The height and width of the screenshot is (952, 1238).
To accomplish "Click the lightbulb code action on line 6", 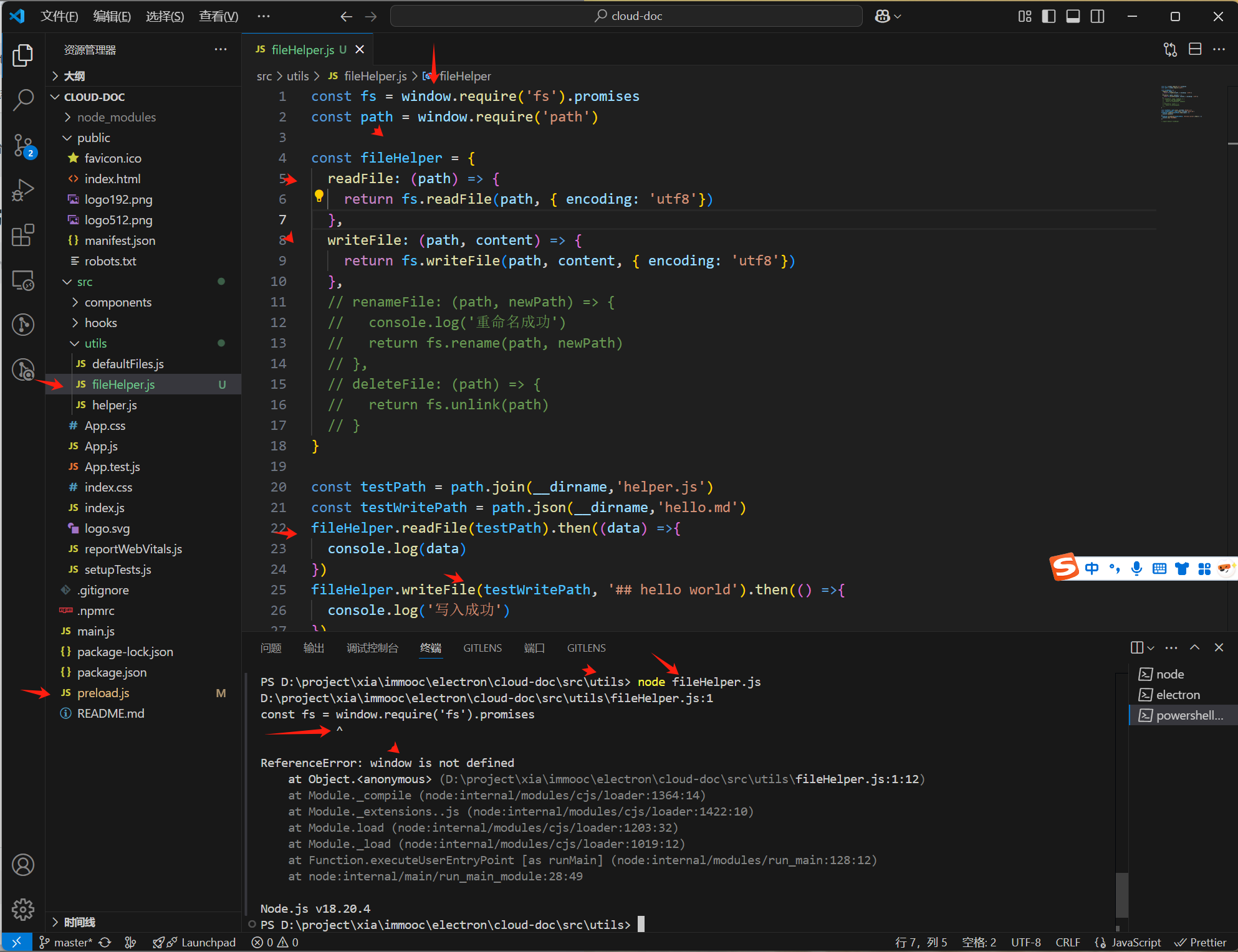I will (319, 197).
